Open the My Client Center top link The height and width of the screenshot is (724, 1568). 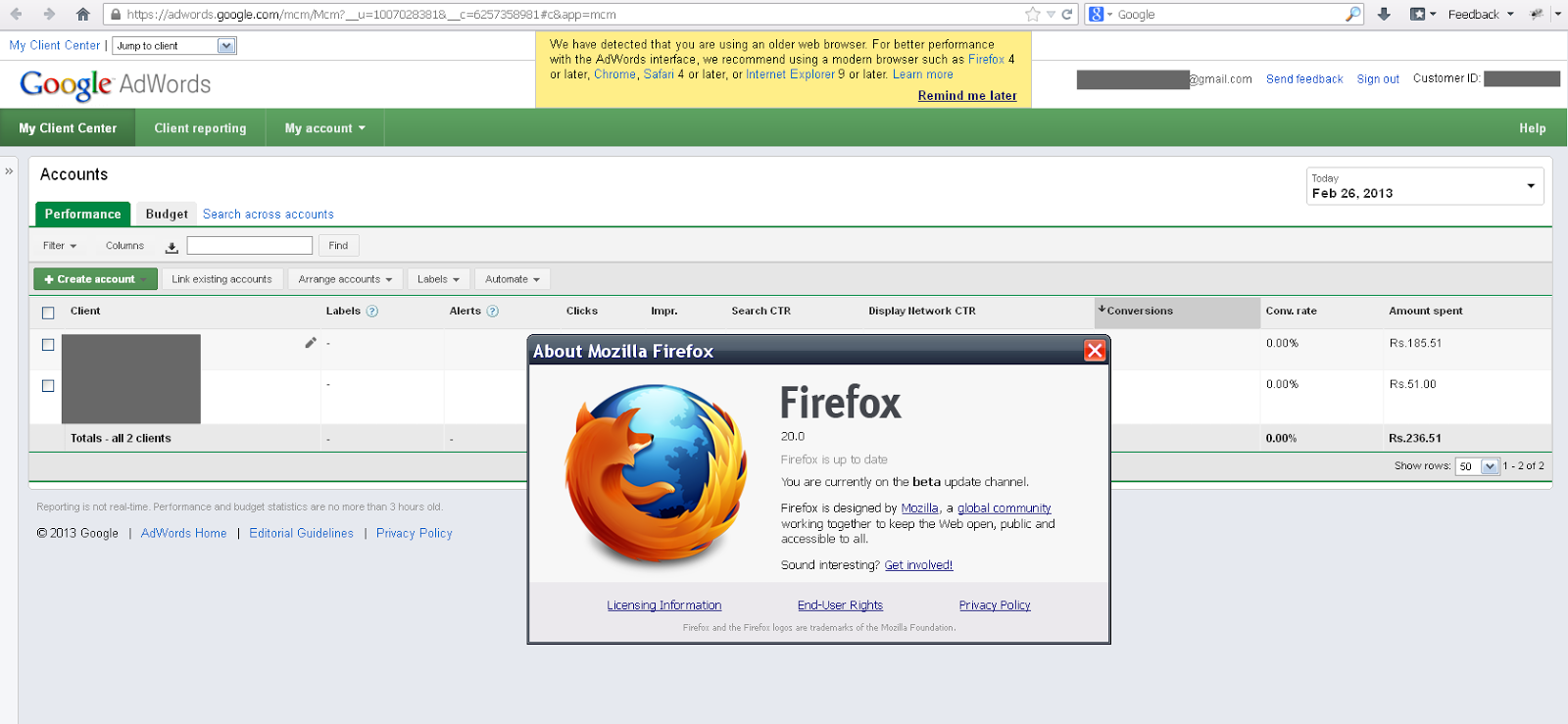(x=55, y=45)
